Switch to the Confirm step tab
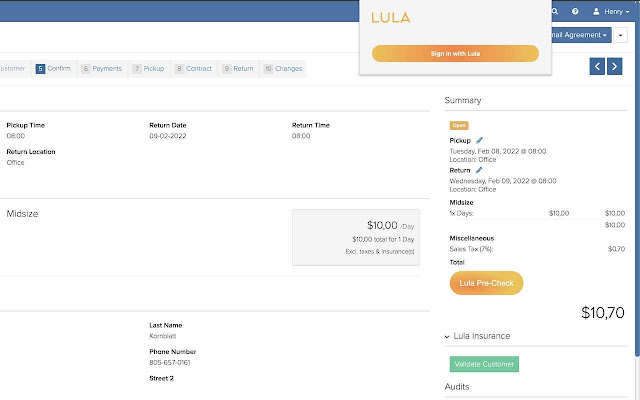The image size is (640, 400). coord(53,69)
